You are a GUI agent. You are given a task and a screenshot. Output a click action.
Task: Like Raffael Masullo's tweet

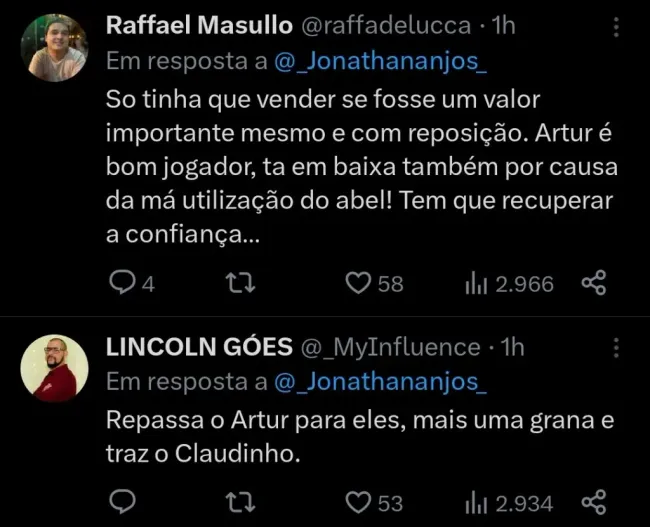(358, 284)
